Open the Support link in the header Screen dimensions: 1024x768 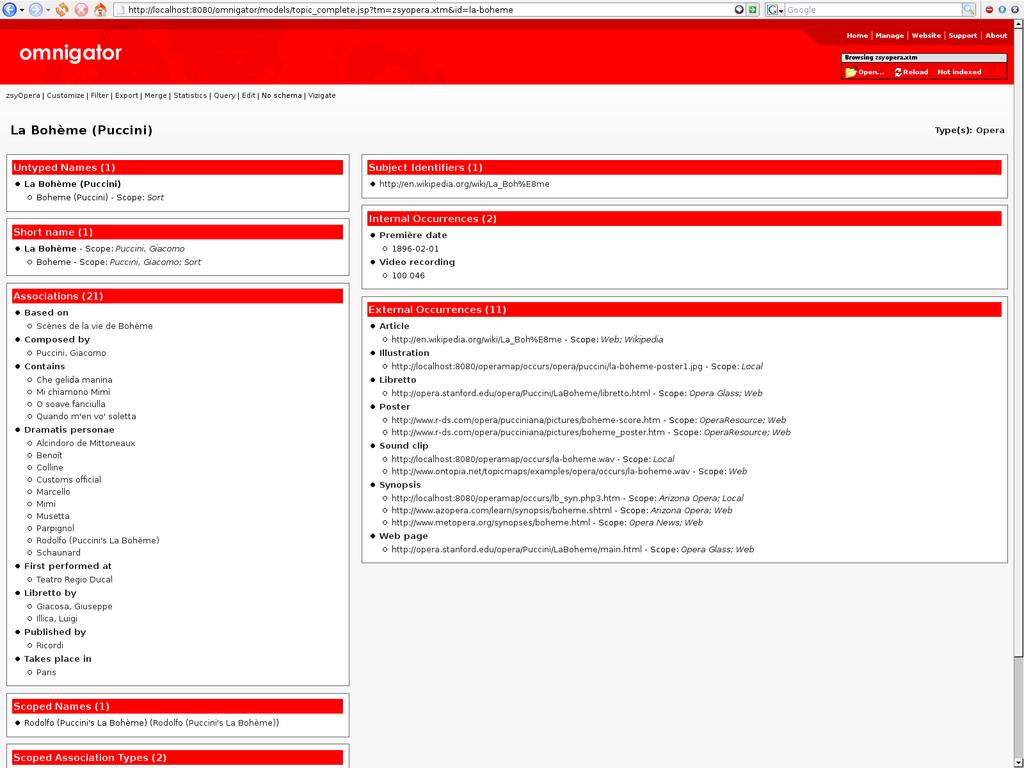[963, 36]
